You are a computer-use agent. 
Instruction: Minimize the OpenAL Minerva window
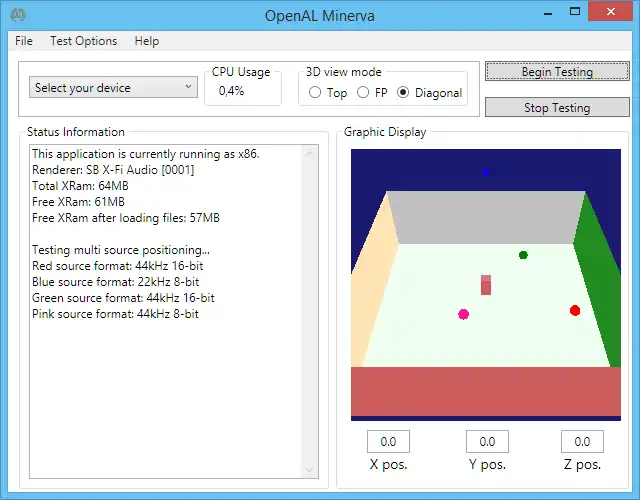[x=548, y=12]
